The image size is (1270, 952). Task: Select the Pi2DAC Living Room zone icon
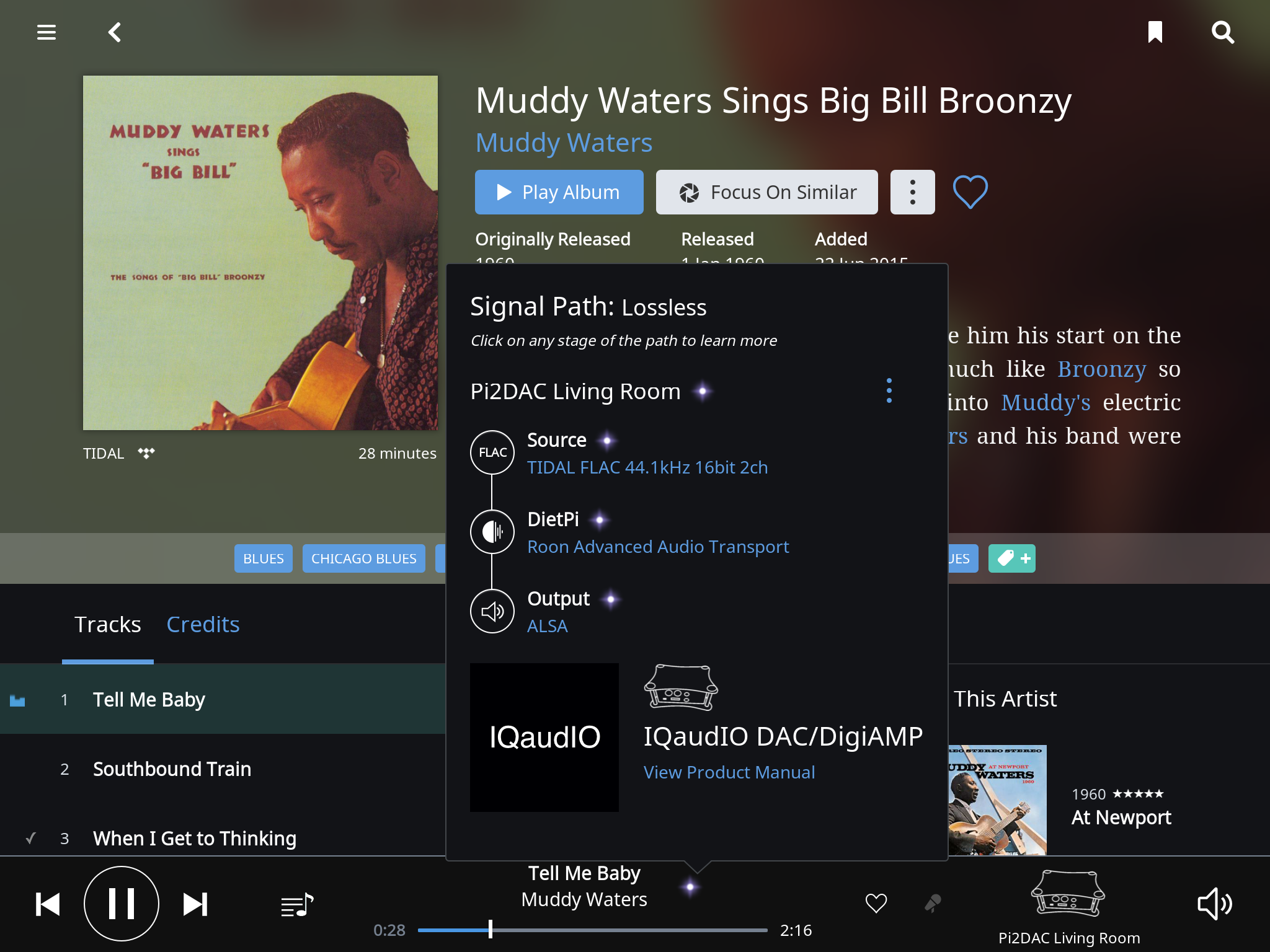click(1068, 893)
